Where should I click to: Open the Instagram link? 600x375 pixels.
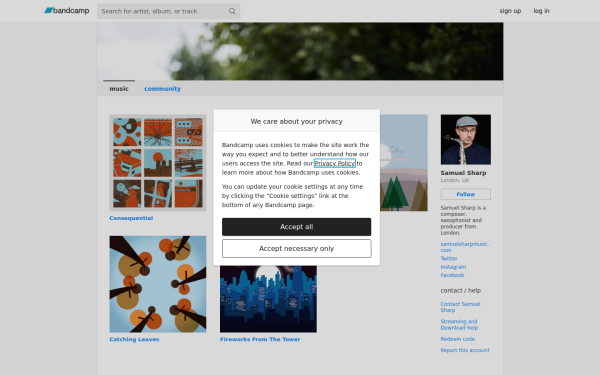[x=453, y=267]
